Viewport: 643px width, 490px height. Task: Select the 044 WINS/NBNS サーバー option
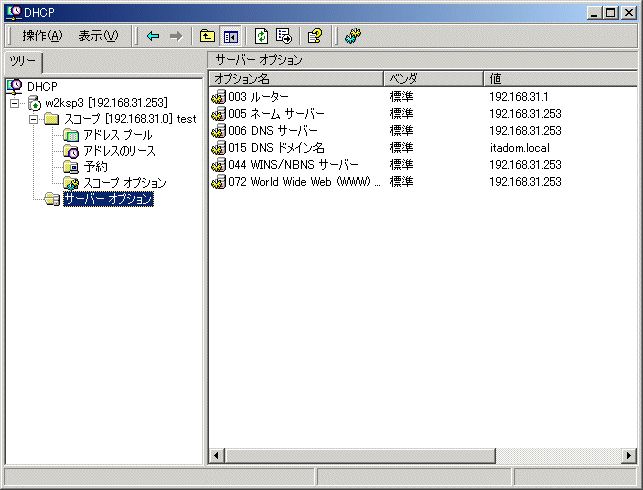point(293,165)
